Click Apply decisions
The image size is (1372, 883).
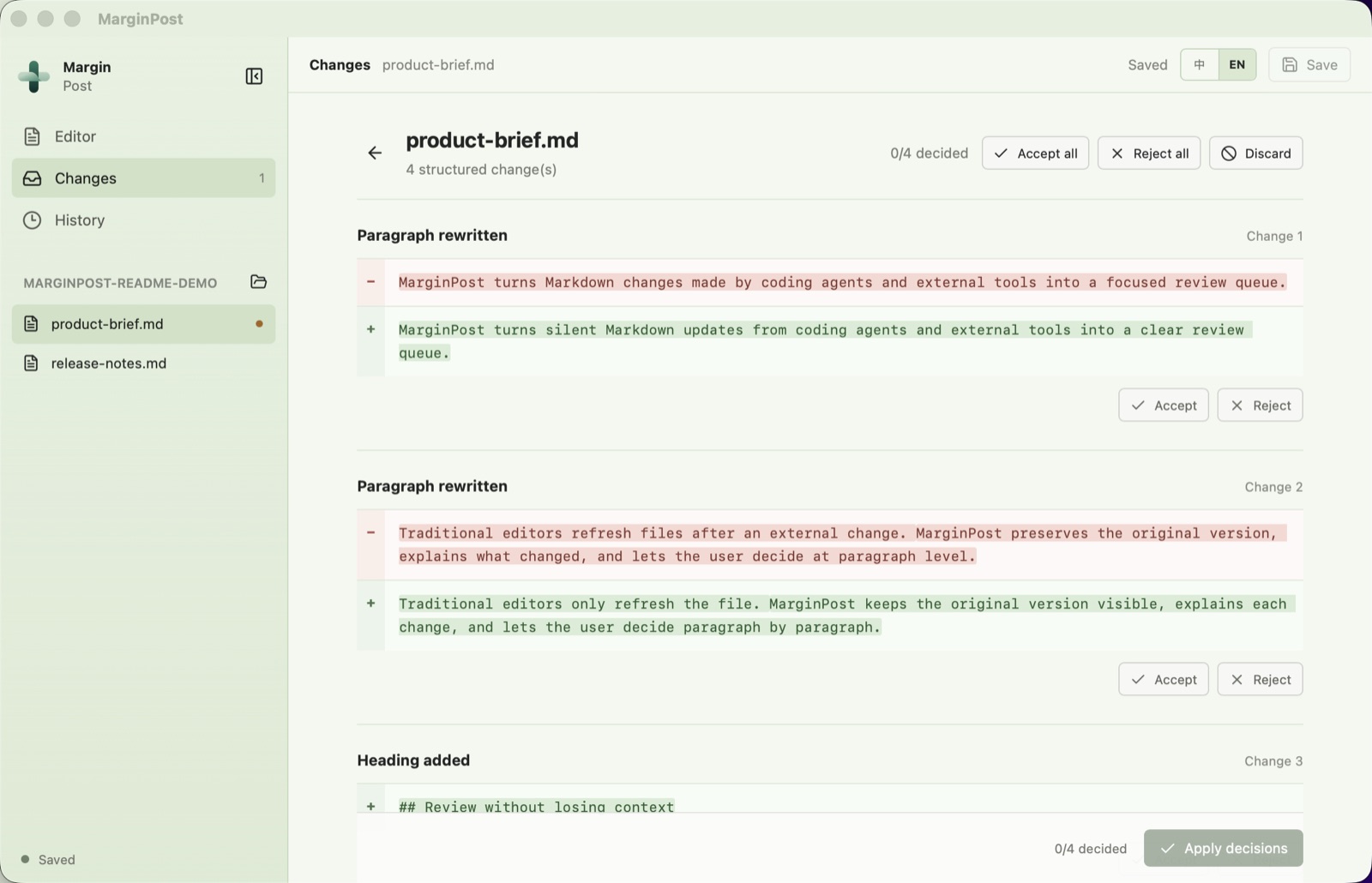pyautogui.click(x=1224, y=848)
